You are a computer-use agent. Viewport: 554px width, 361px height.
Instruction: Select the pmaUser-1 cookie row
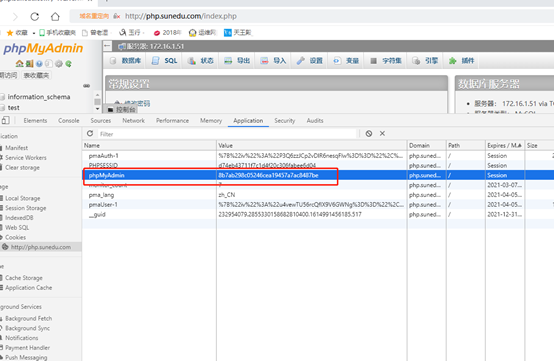318,205
